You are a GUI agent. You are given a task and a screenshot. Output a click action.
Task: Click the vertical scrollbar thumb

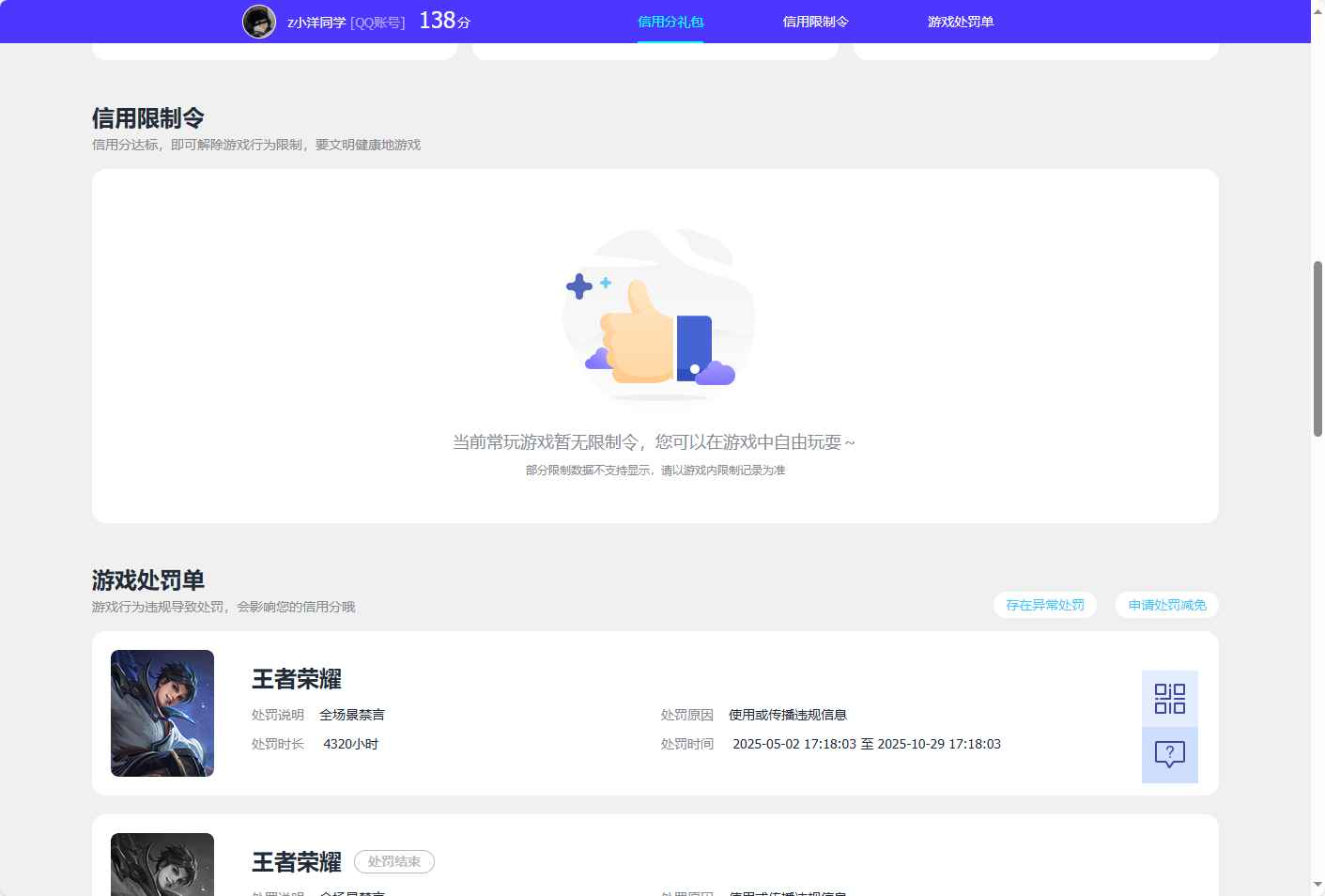pos(1317,348)
